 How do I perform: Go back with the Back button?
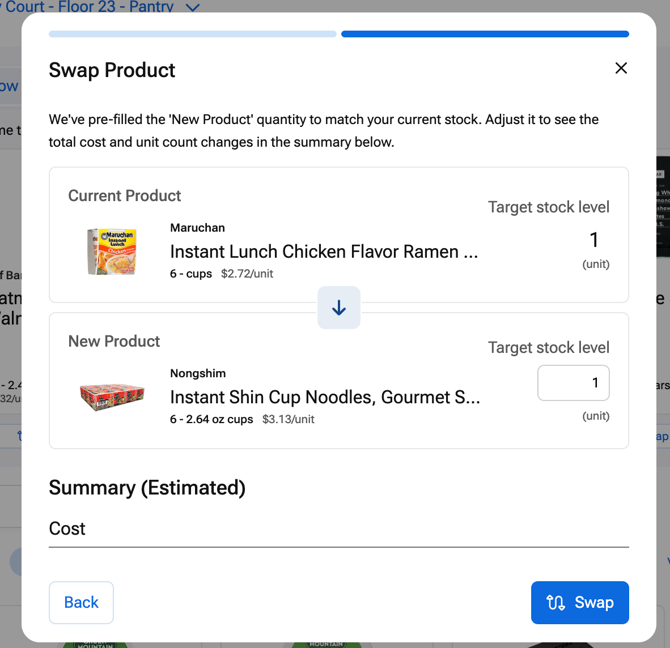click(x=81, y=602)
